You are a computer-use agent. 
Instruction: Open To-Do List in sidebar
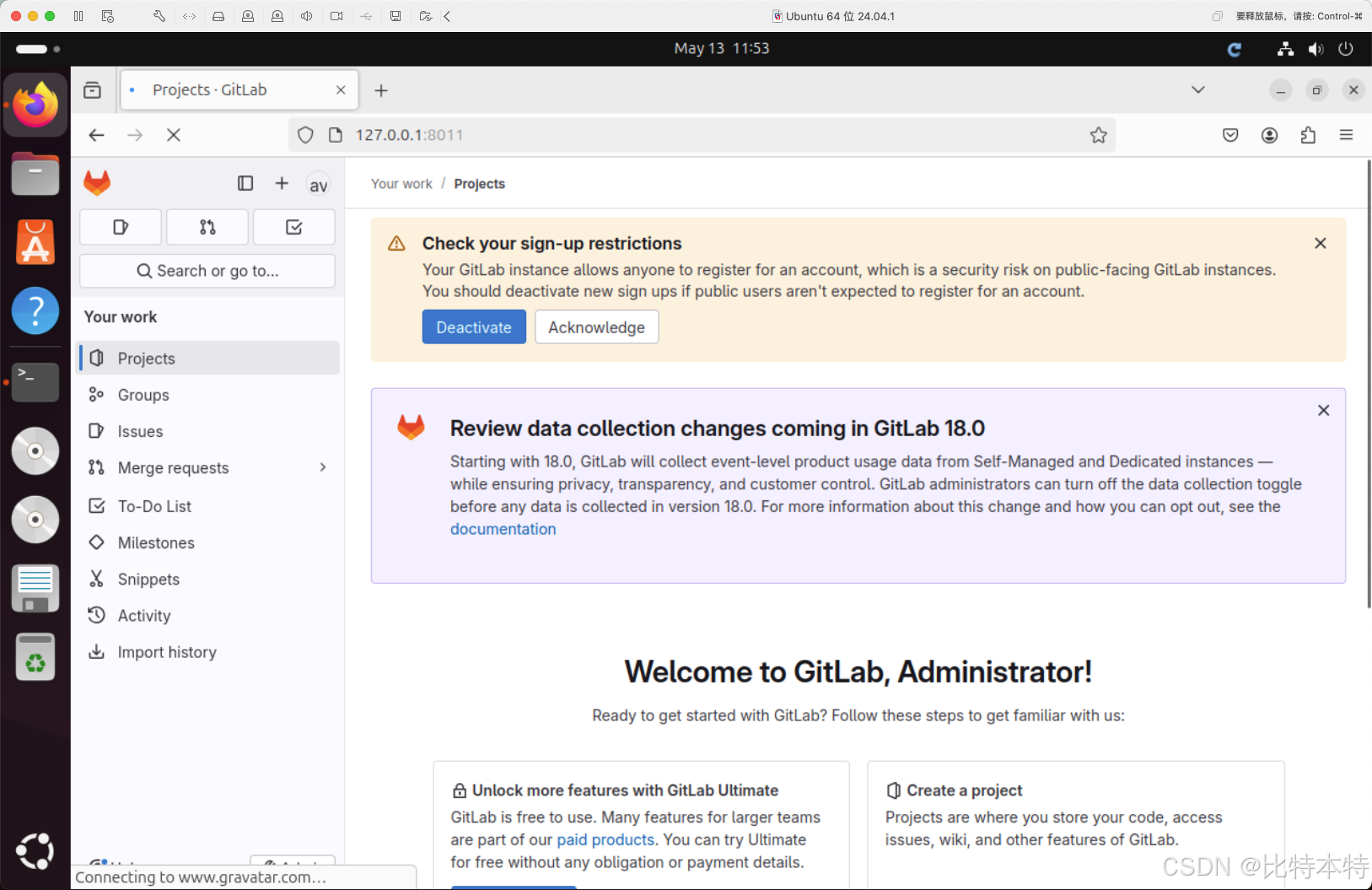pyautogui.click(x=209, y=506)
